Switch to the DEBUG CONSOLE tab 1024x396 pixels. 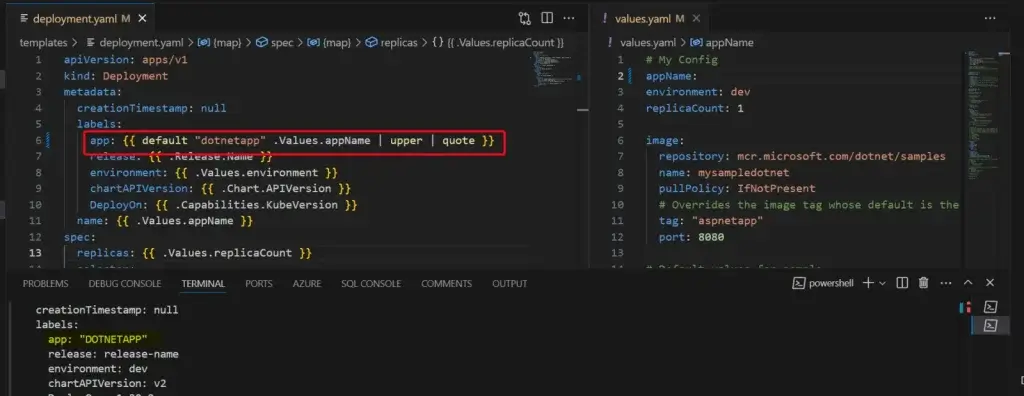pos(125,284)
